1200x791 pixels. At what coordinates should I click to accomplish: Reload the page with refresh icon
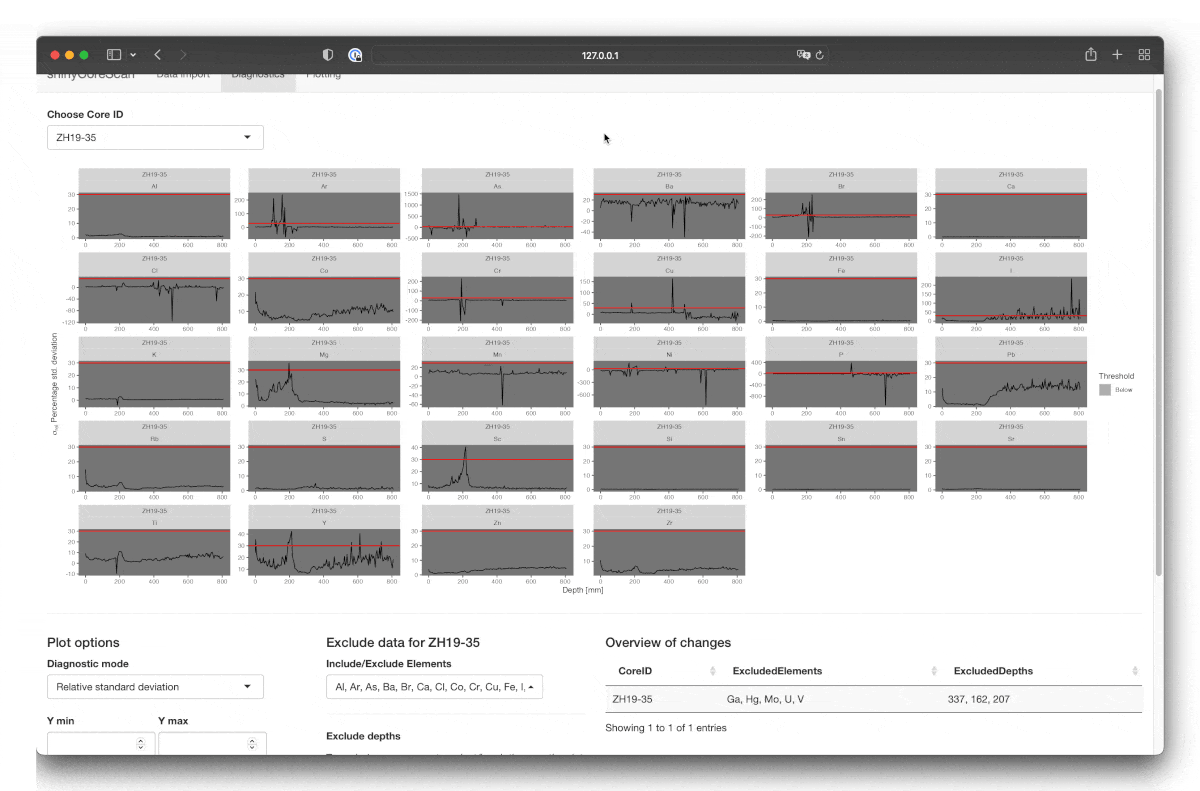tap(820, 55)
